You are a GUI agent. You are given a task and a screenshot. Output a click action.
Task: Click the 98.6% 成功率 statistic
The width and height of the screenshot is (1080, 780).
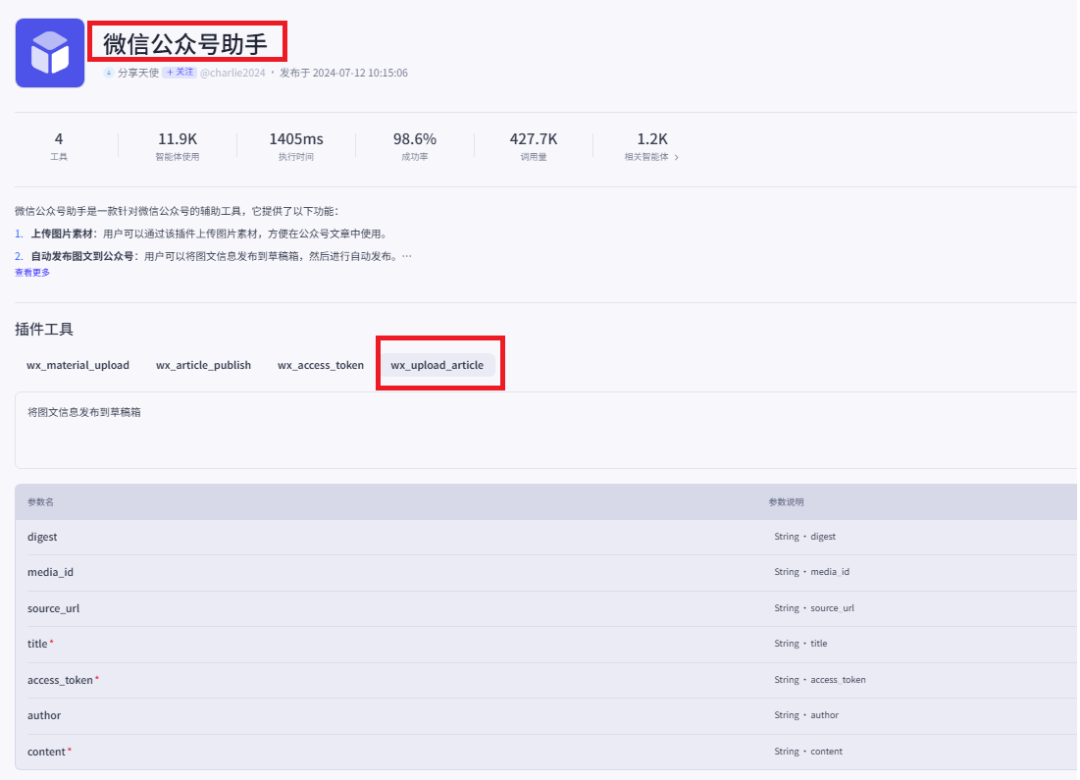(415, 146)
